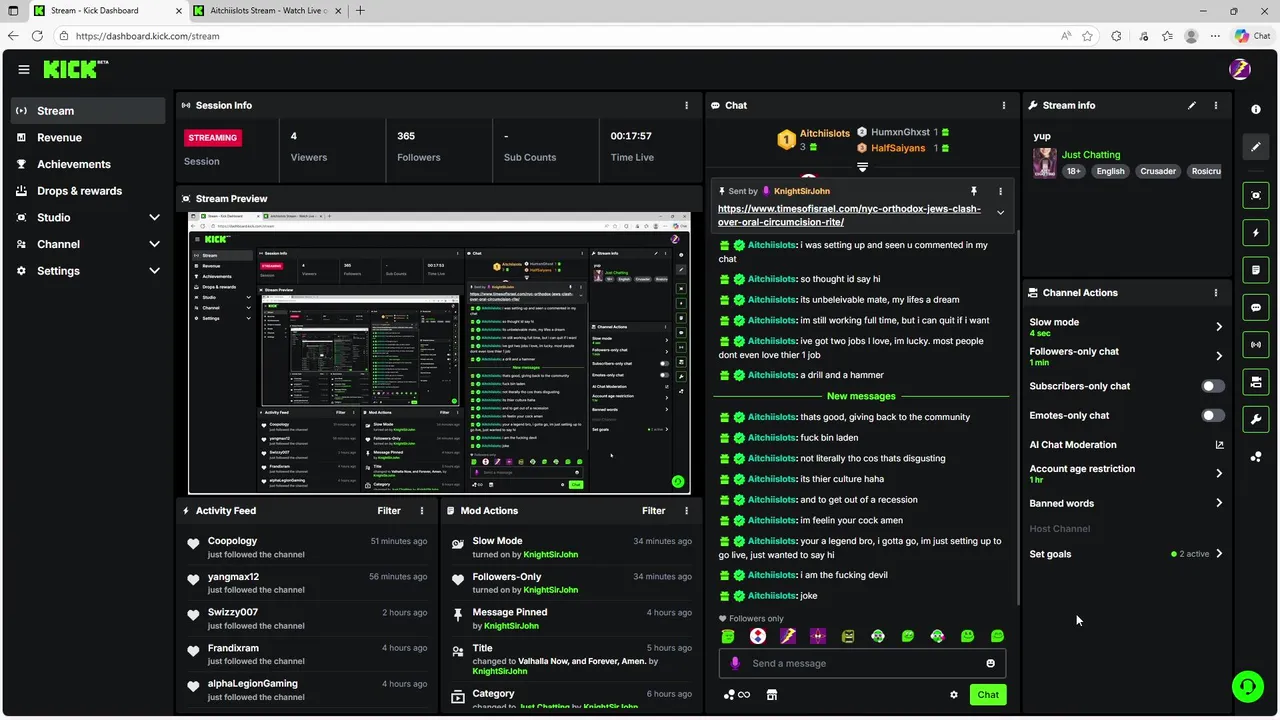Click the green Chat send button

coord(988,695)
